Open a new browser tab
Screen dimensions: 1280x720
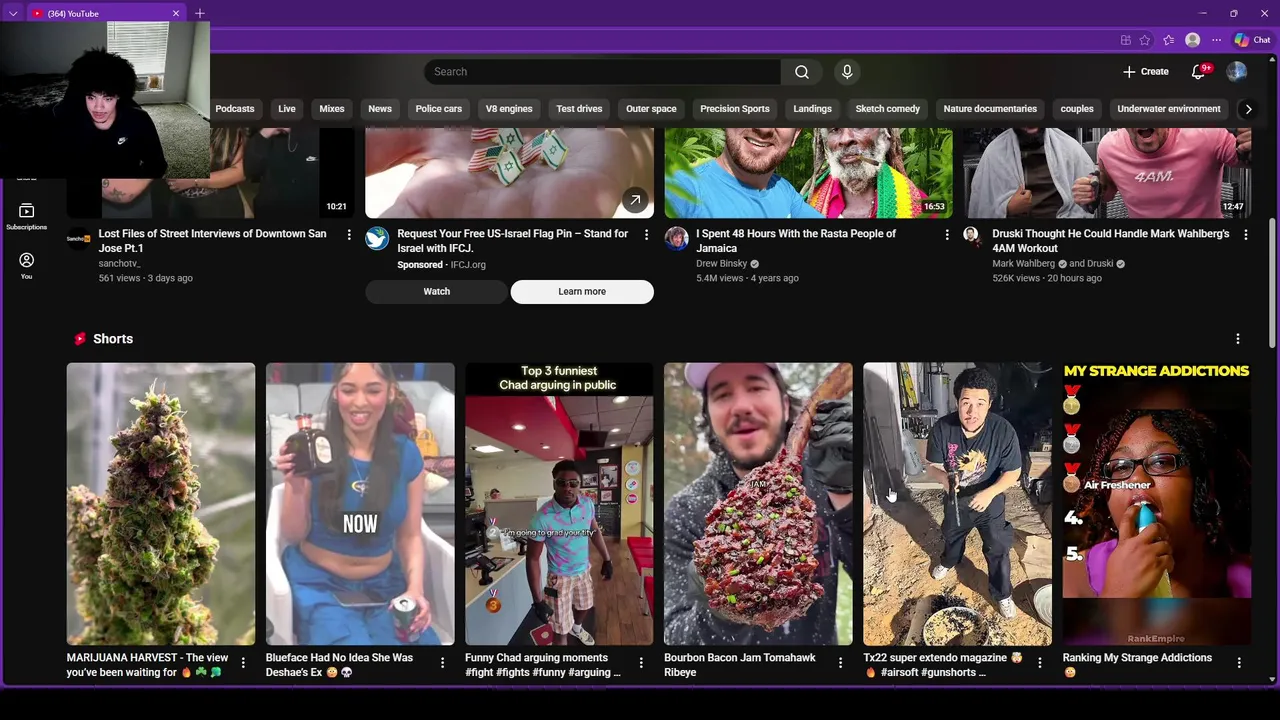pyautogui.click(x=200, y=13)
